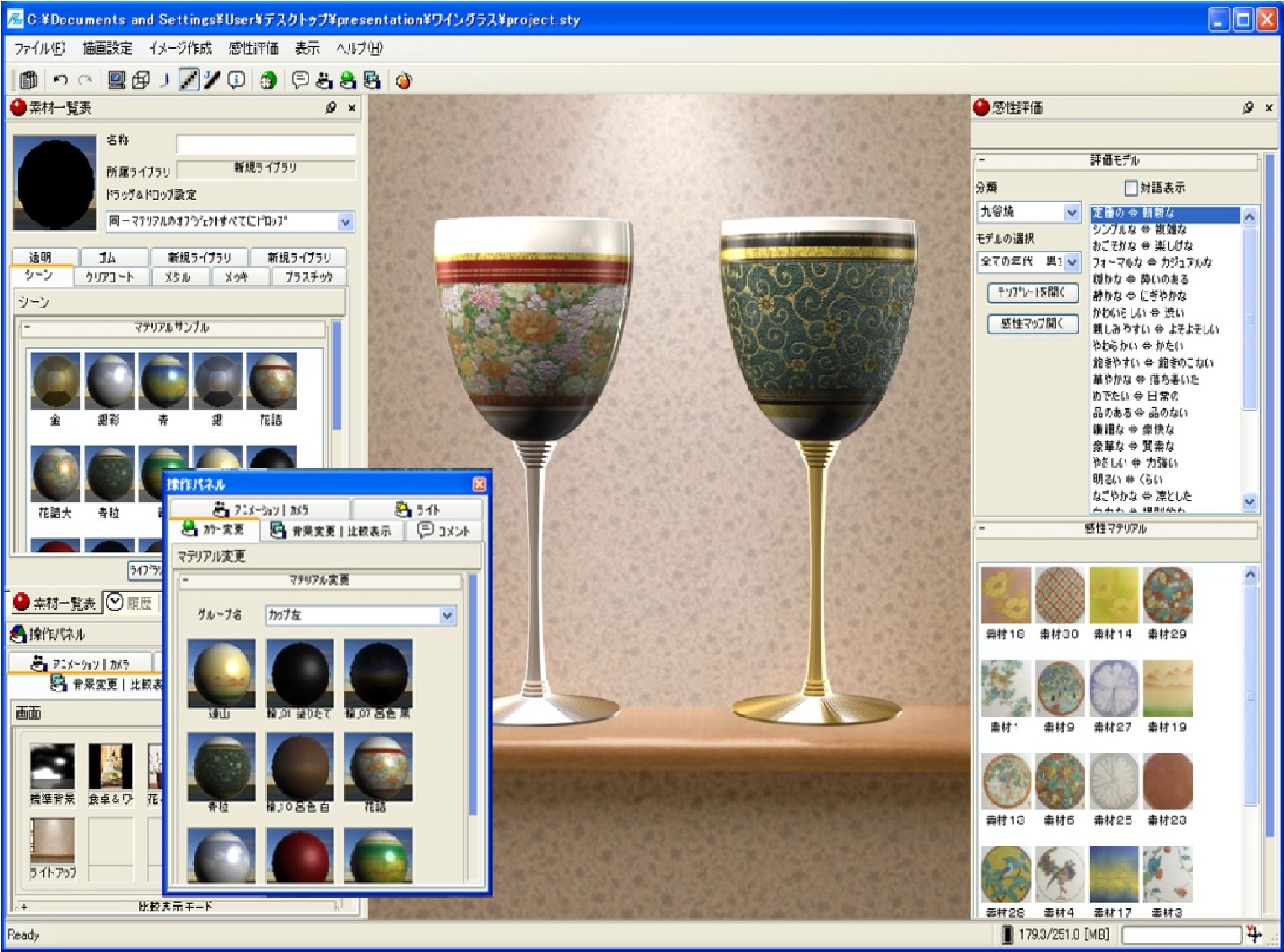Open the モデルの選択 dropdown showing 全ての年代

coord(1072,262)
